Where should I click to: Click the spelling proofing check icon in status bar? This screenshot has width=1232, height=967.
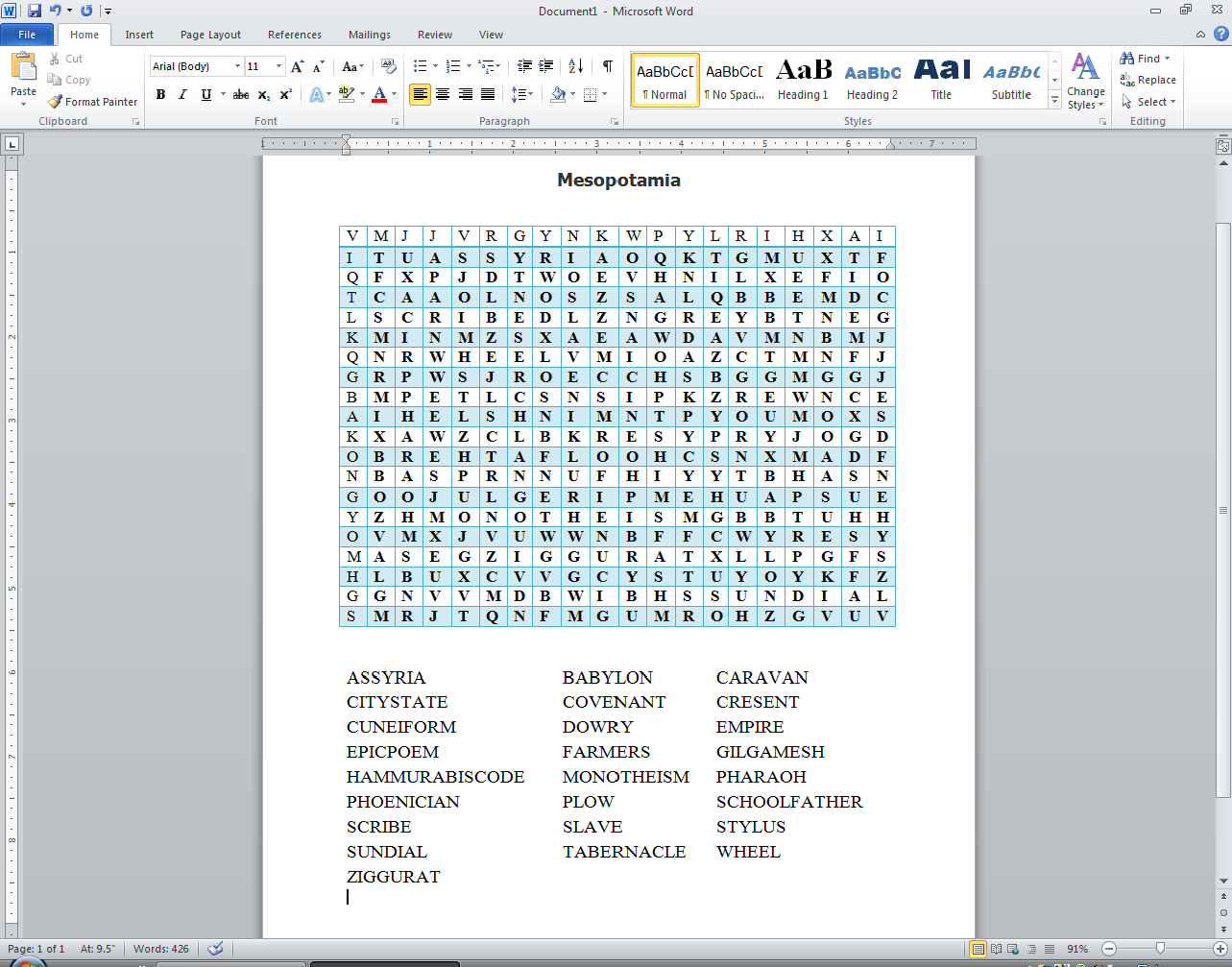(215, 949)
